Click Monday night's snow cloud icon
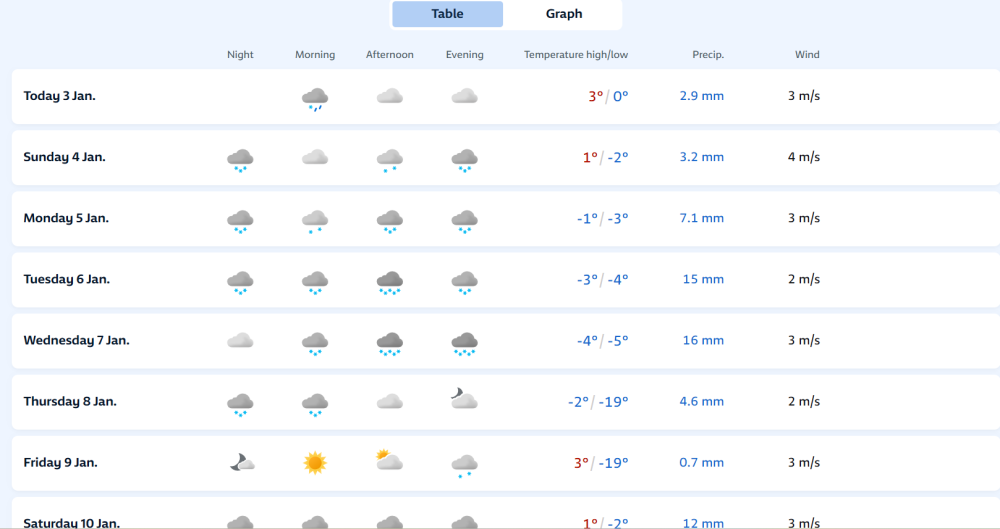Image resolution: width=1000 pixels, height=529 pixels. point(240,221)
